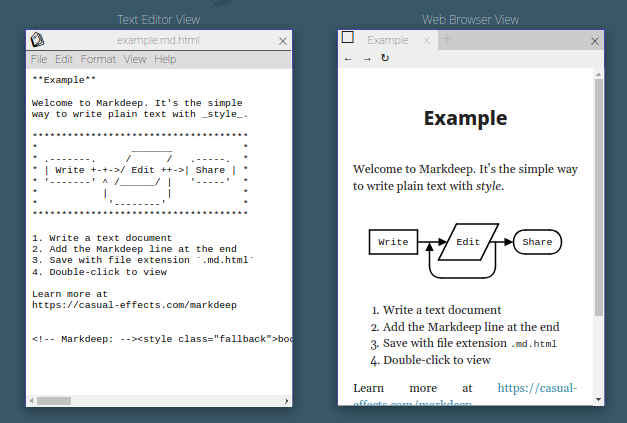This screenshot has width=627, height=423.
Task: Click editor horizontal scrollbar right arrow
Action: (x=286, y=401)
